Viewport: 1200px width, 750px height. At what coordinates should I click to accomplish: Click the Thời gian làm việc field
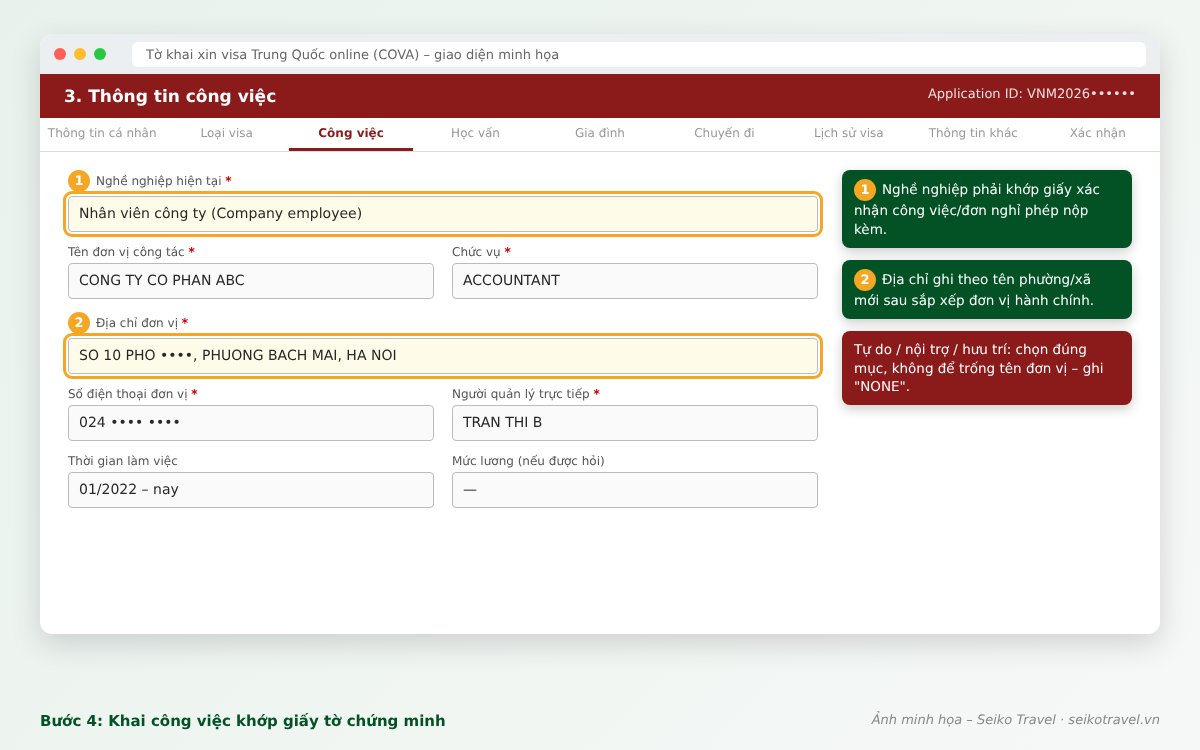click(251, 490)
